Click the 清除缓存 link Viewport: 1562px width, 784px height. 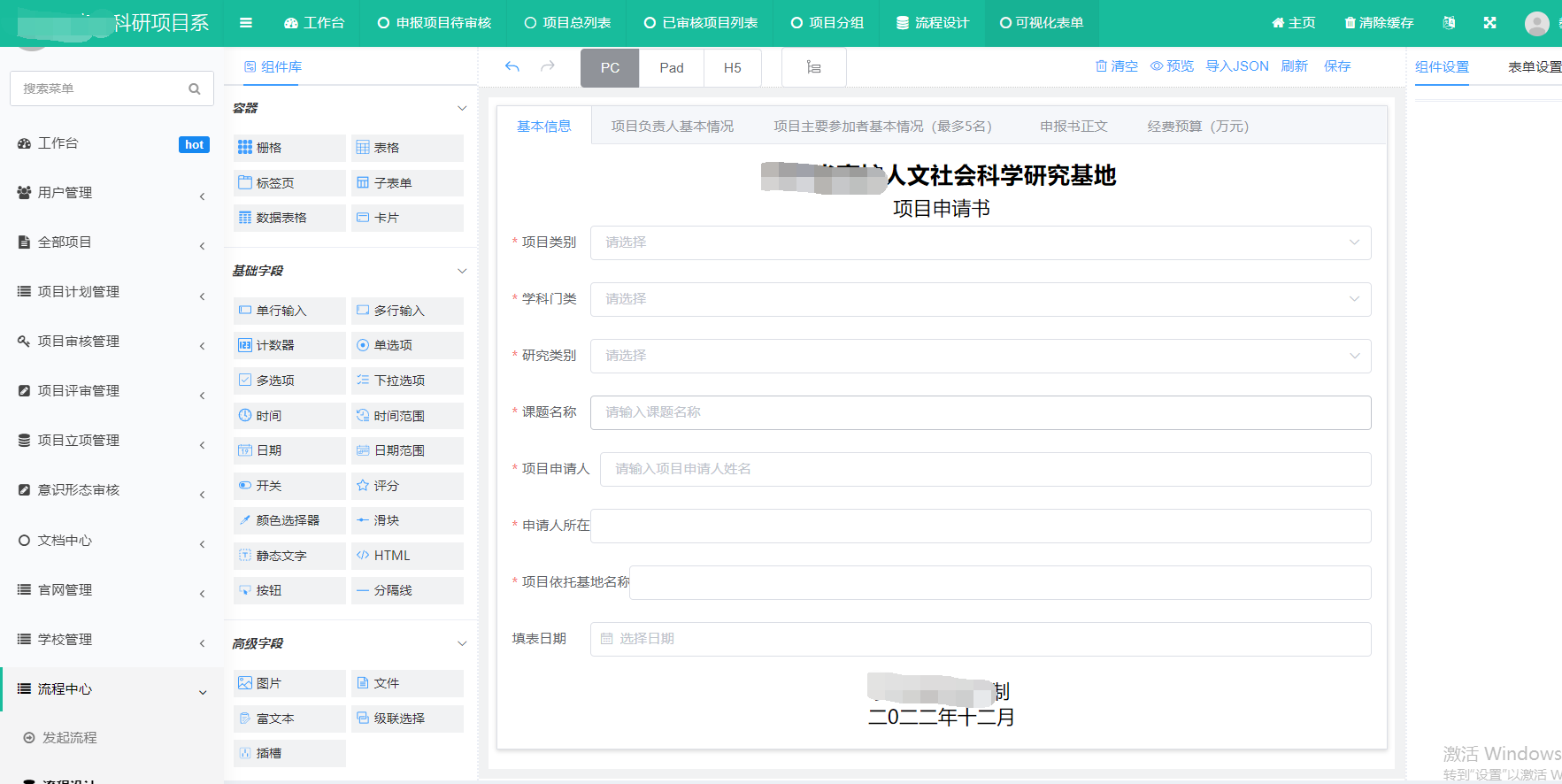click(x=1379, y=23)
